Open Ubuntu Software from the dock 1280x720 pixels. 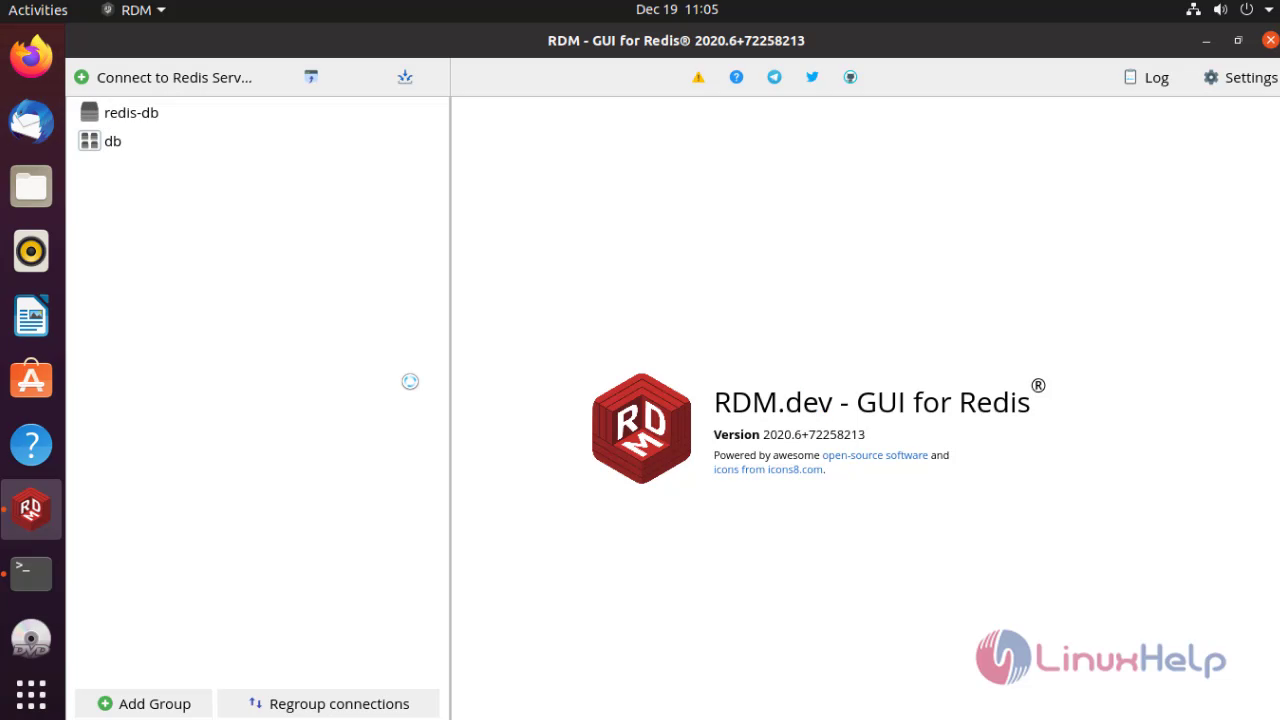pyautogui.click(x=31, y=380)
